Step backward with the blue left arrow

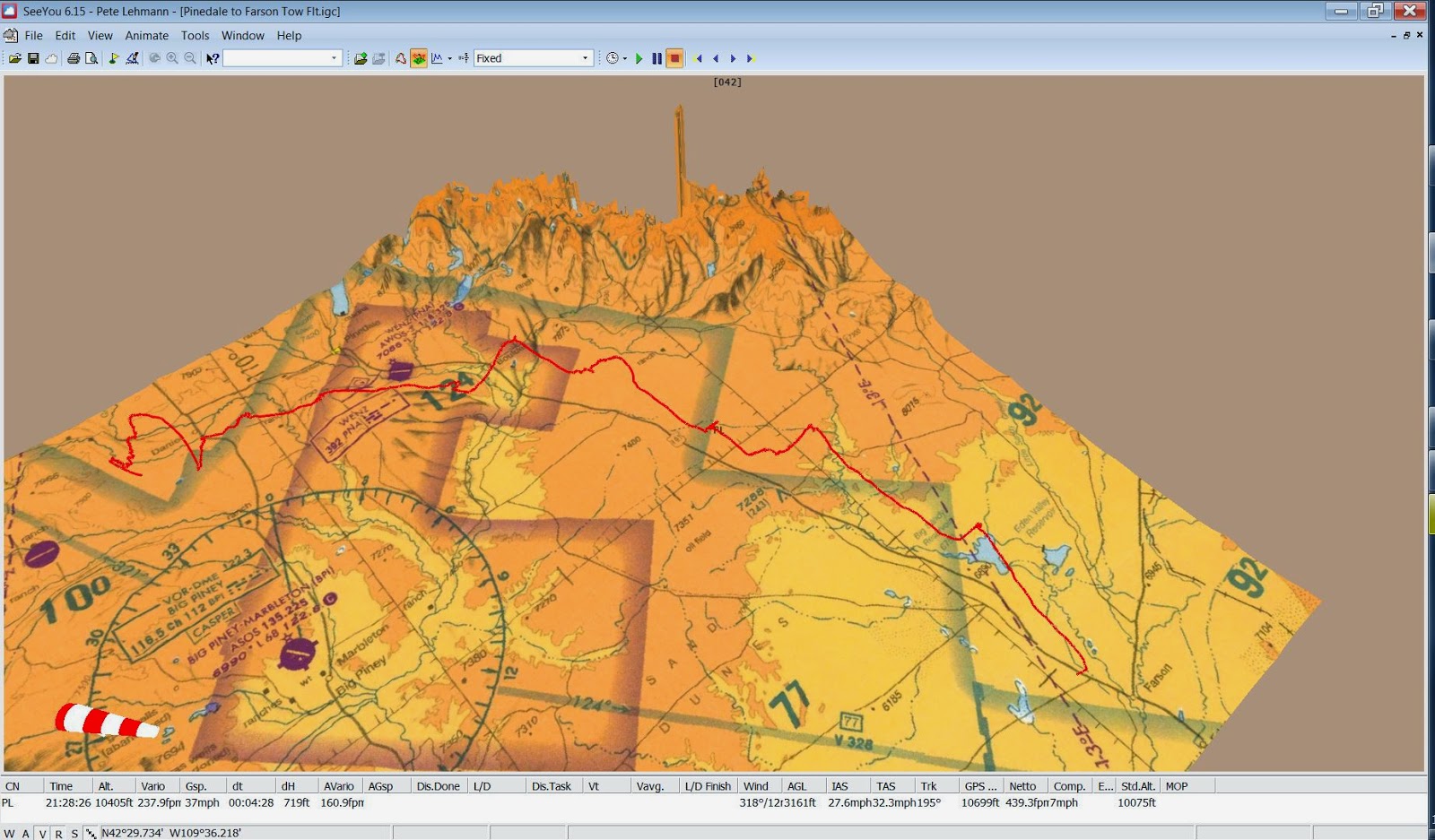pyautogui.click(x=716, y=58)
